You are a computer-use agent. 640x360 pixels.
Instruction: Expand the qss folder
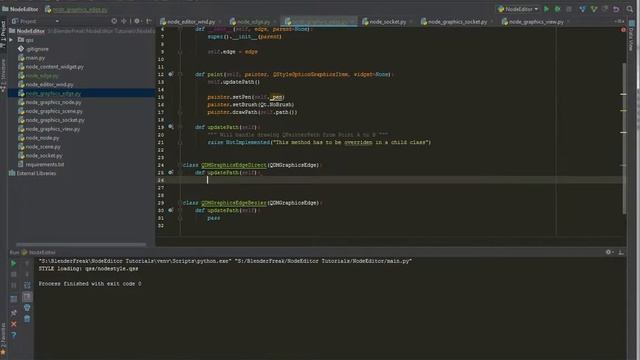pos(11,40)
